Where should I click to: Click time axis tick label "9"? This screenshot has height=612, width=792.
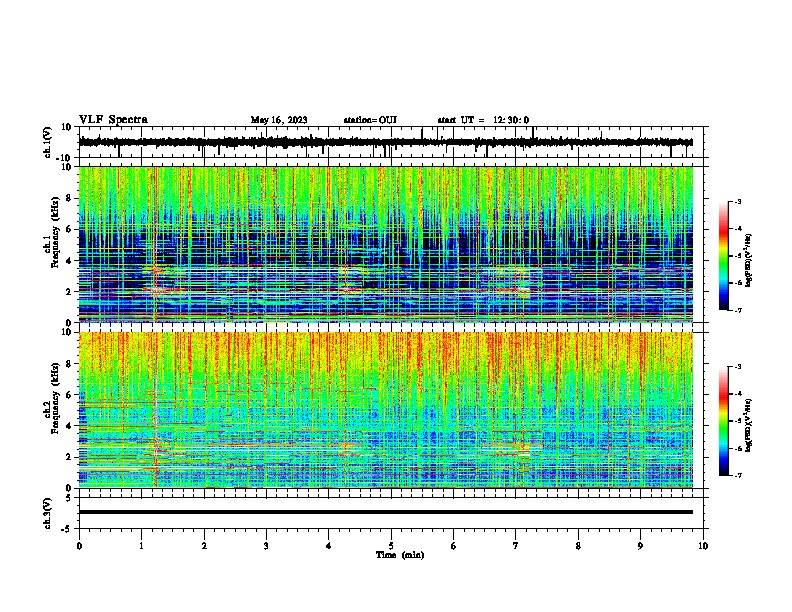point(640,546)
